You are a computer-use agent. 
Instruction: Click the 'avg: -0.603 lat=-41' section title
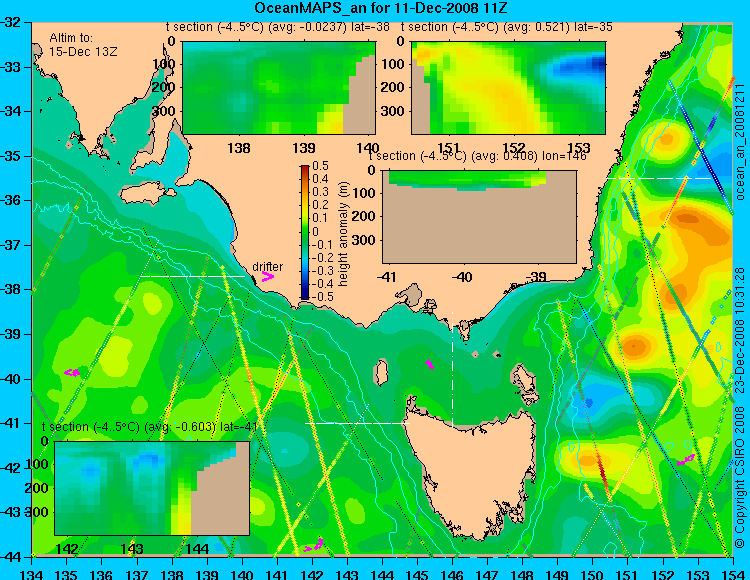pos(150,427)
